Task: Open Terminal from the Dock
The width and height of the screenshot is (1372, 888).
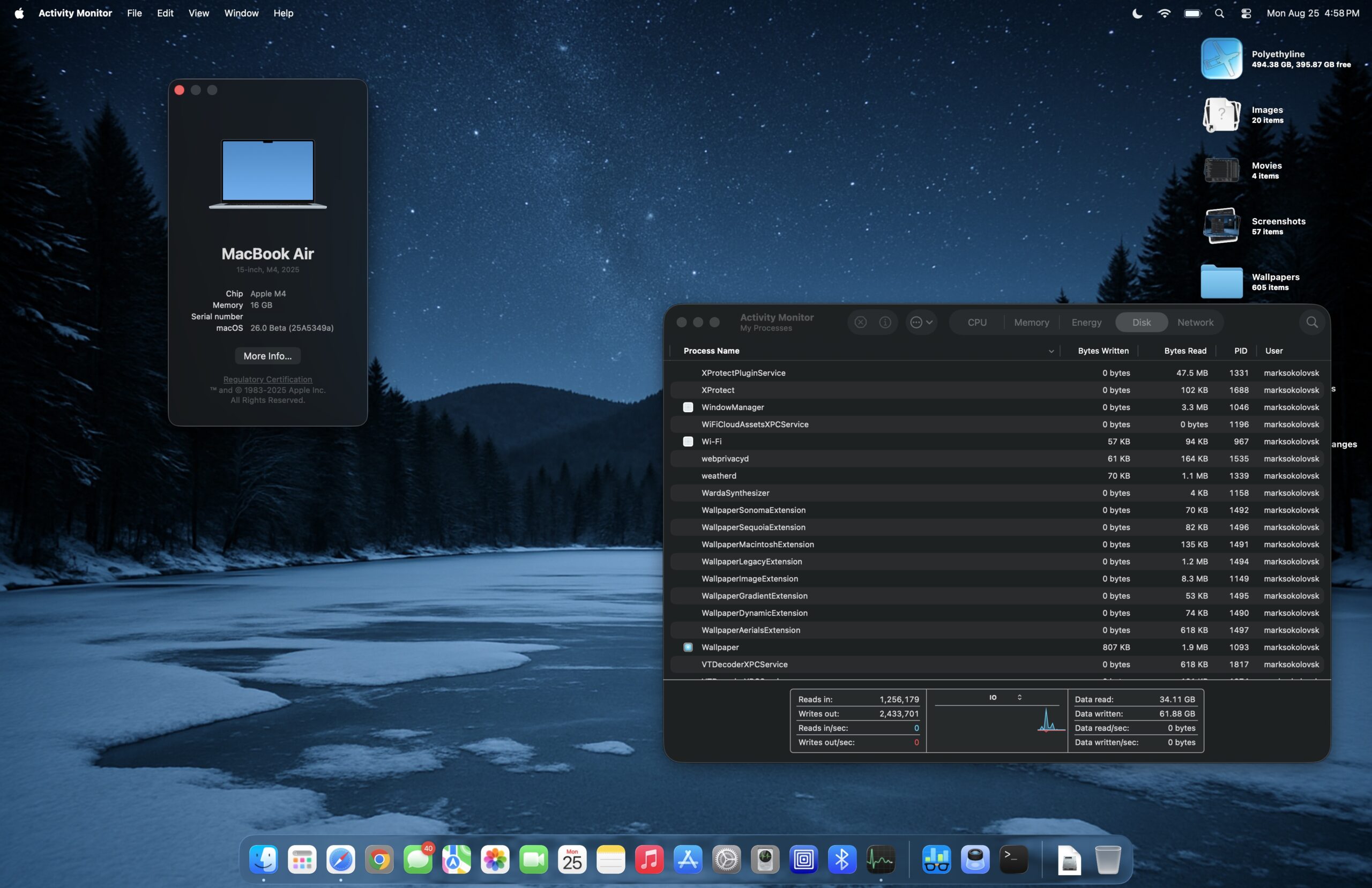Action: (1013, 860)
